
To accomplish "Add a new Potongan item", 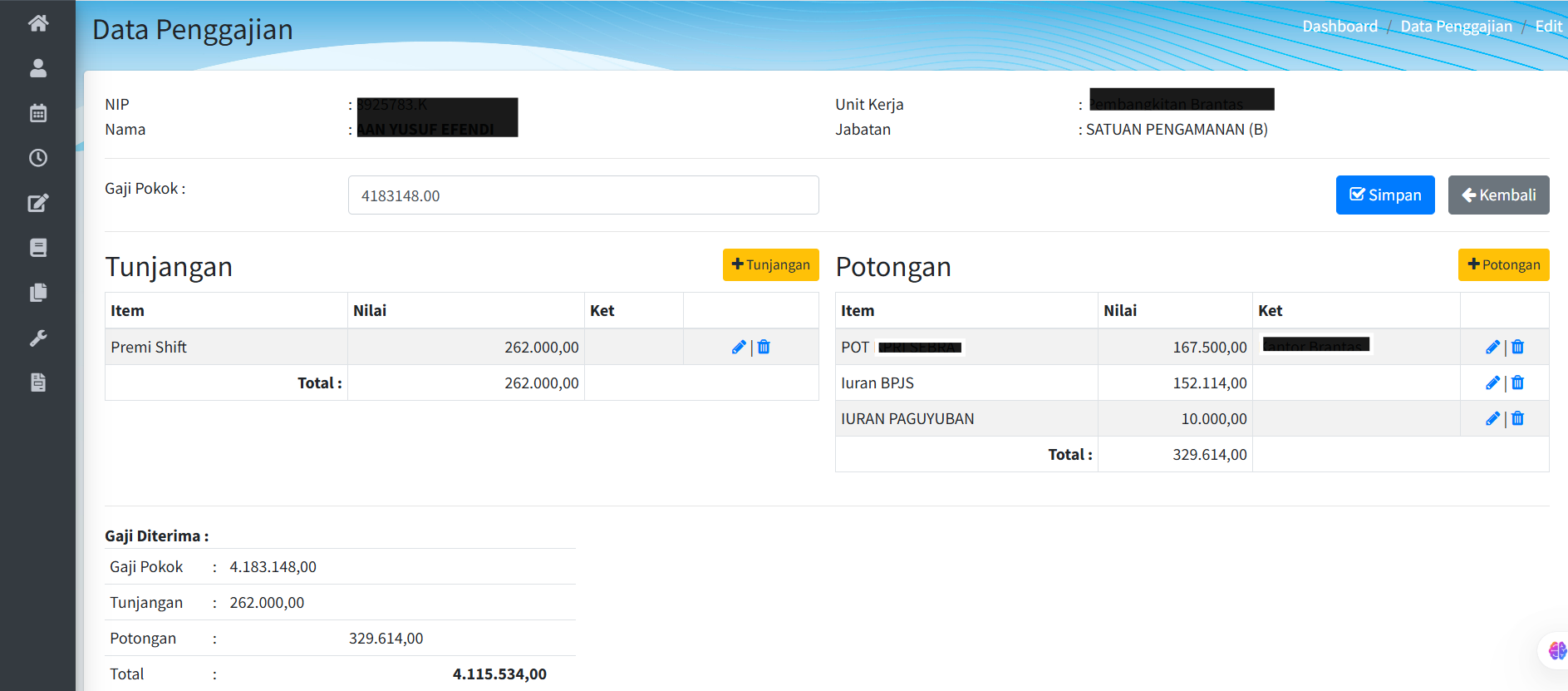I will [1503, 265].
